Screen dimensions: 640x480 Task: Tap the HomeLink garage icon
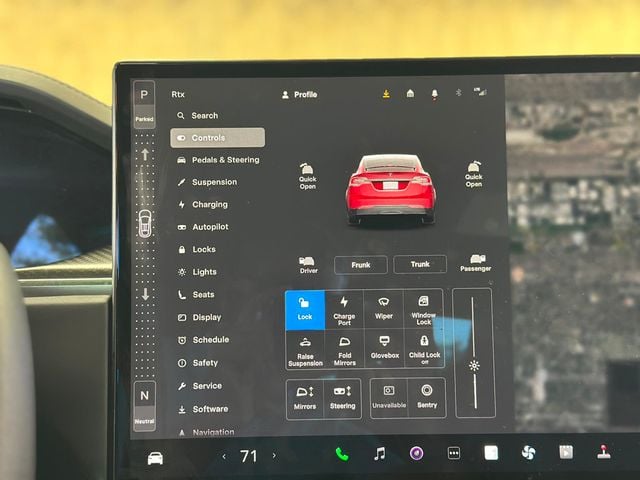pyautogui.click(x=410, y=94)
